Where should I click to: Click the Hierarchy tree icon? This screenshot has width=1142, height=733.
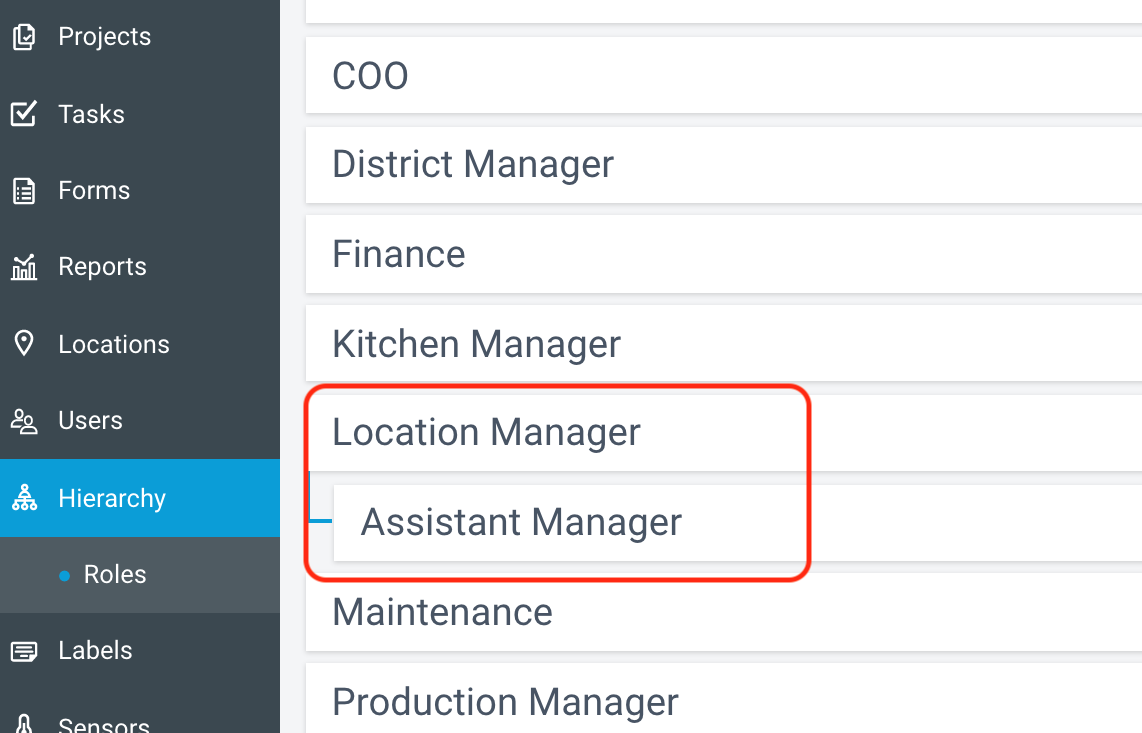pos(24,498)
